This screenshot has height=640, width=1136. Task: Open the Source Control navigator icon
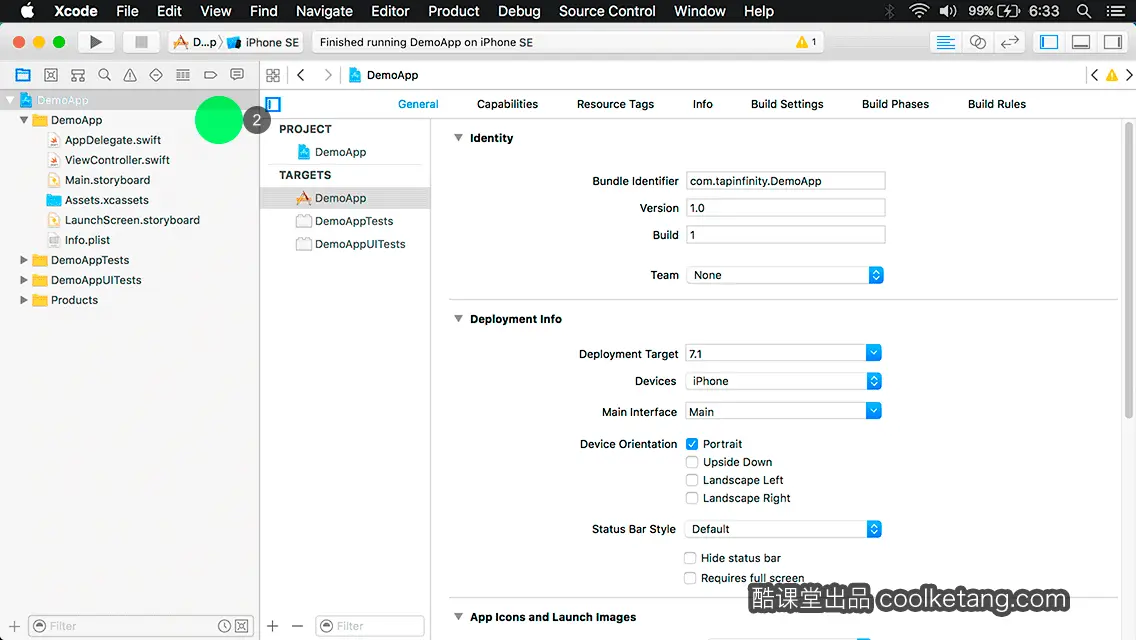pyautogui.click(x=51, y=75)
